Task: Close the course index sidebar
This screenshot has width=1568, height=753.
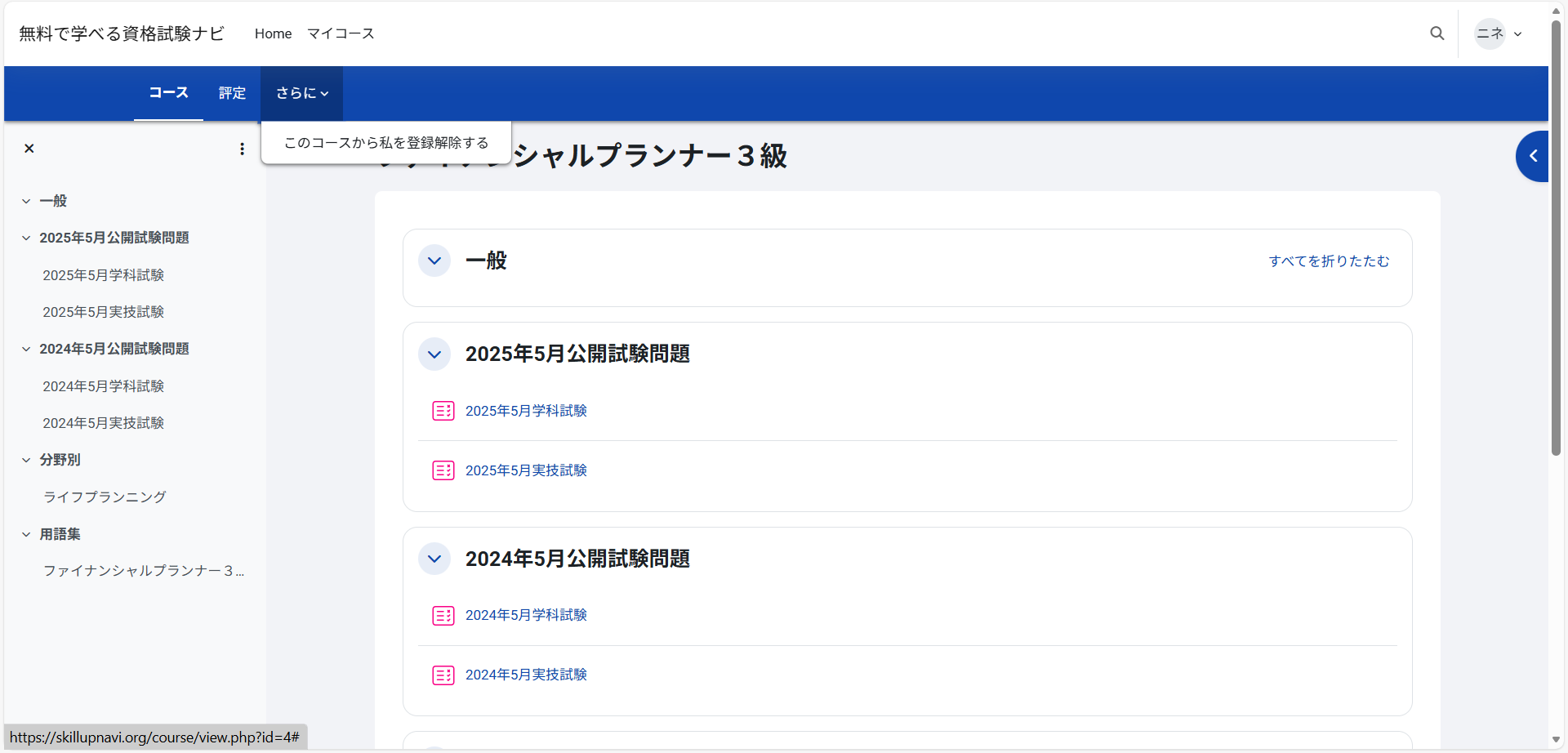Action: [x=29, y=149]
